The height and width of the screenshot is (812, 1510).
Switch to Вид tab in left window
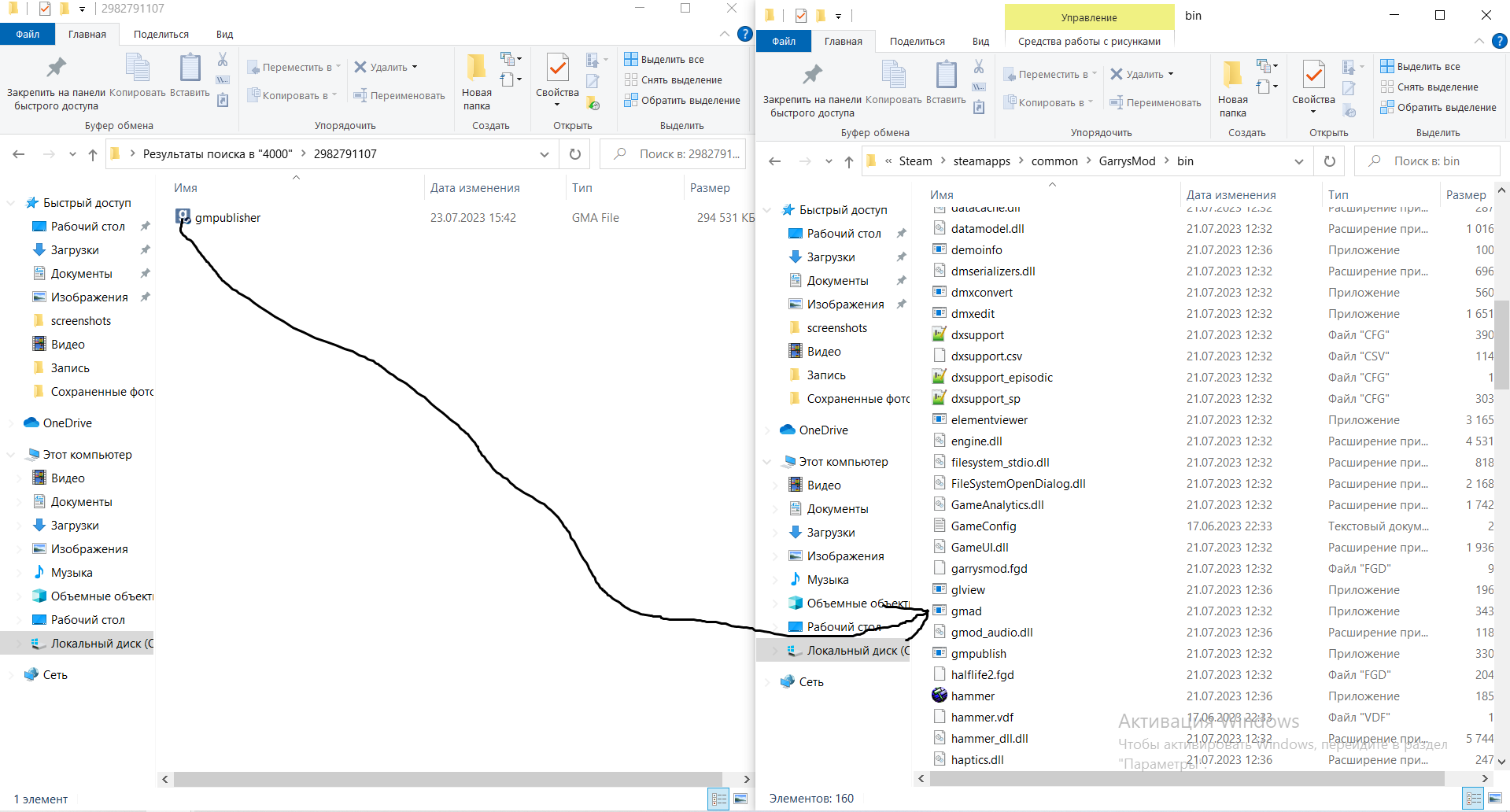(224, 34)
